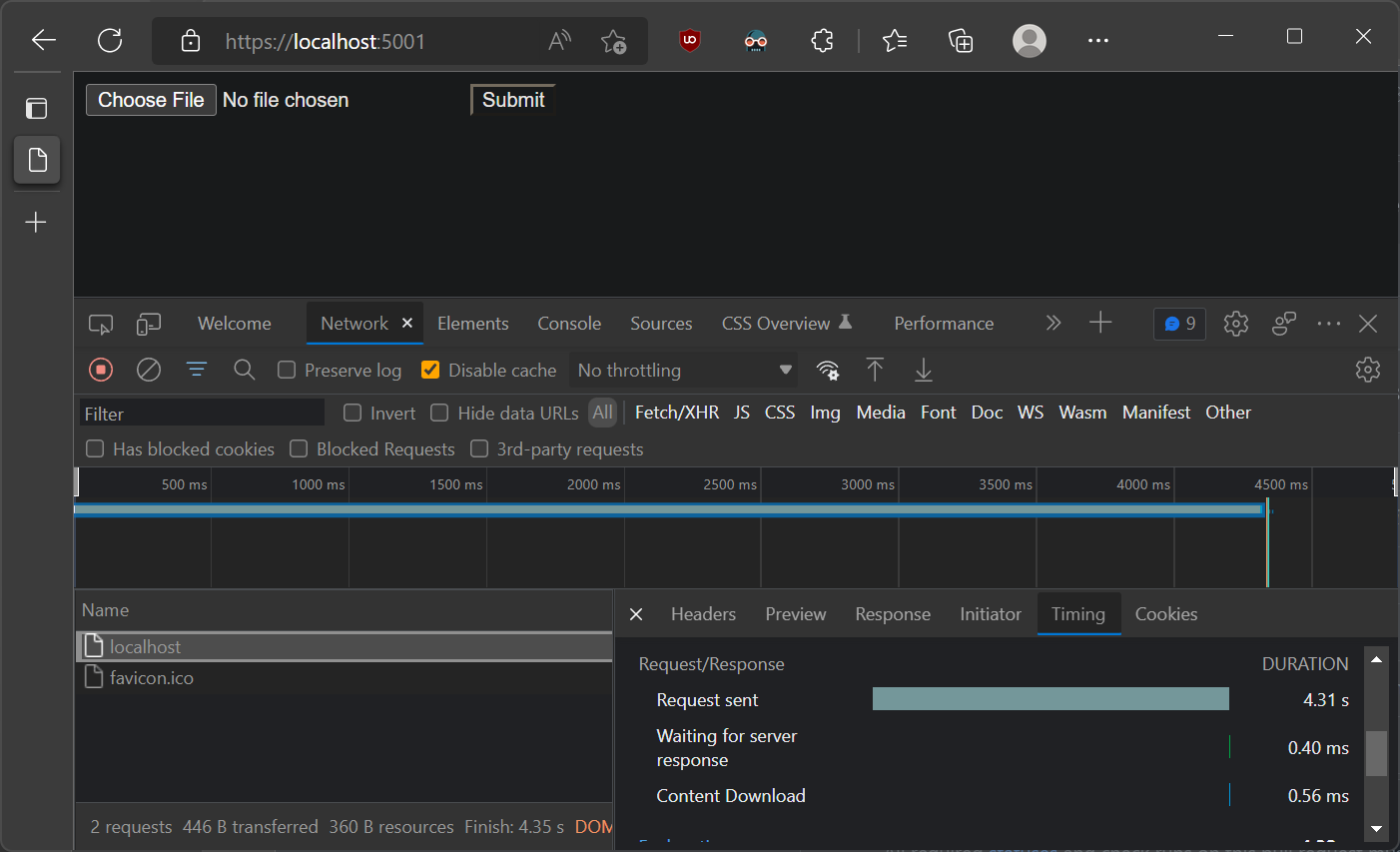The width and height of the screenshot is (1400, 852).
Task: Open the request Response tab
Action: point(893,614)
